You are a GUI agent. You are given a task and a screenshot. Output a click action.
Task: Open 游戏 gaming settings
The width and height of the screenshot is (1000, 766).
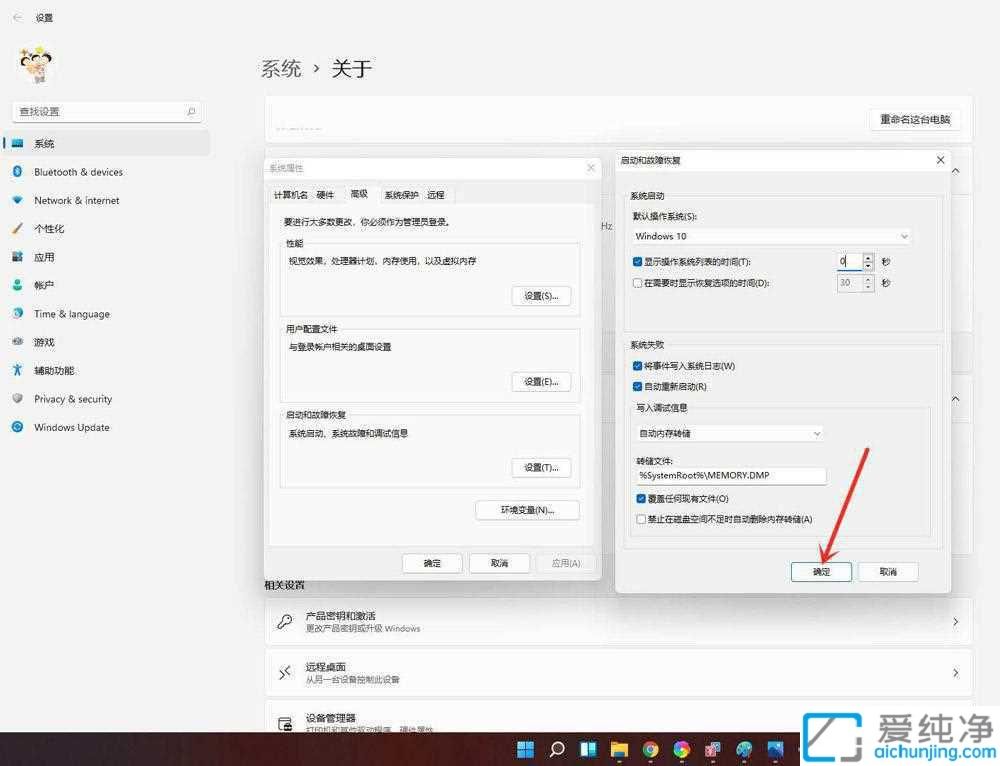pos(107,342)
